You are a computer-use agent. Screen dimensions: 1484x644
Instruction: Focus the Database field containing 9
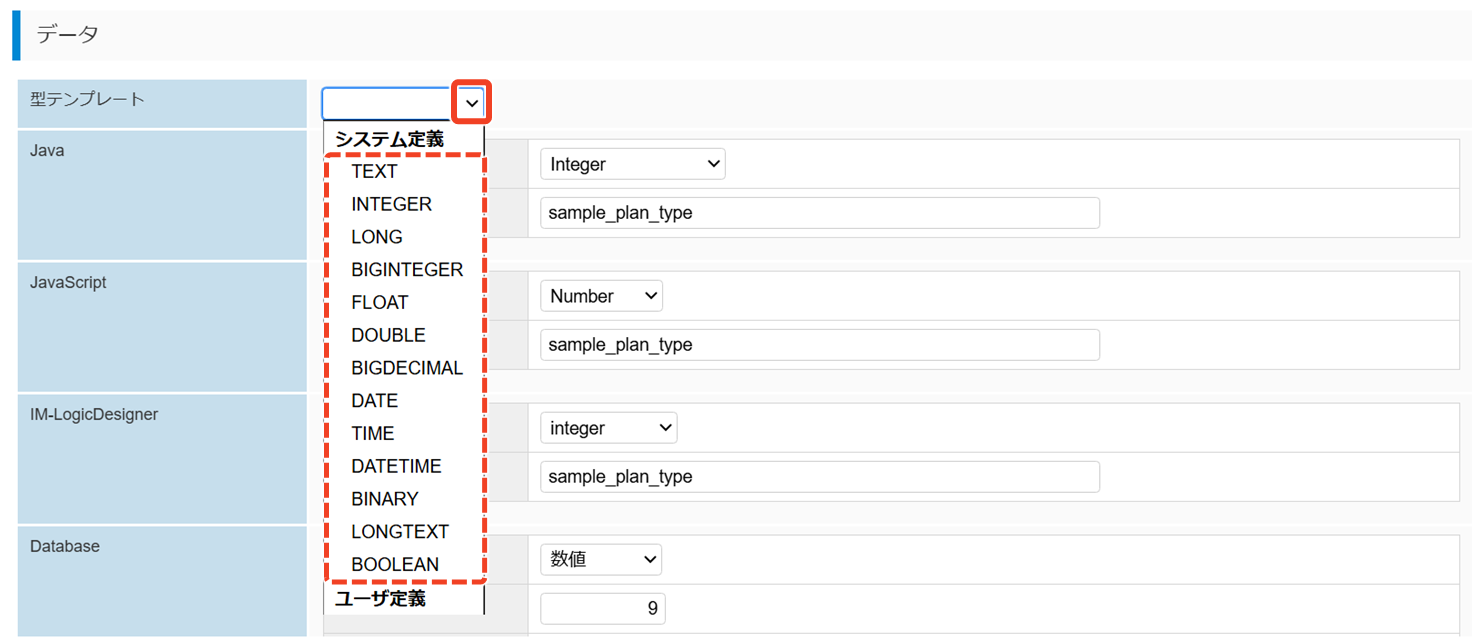coord(602,608)
